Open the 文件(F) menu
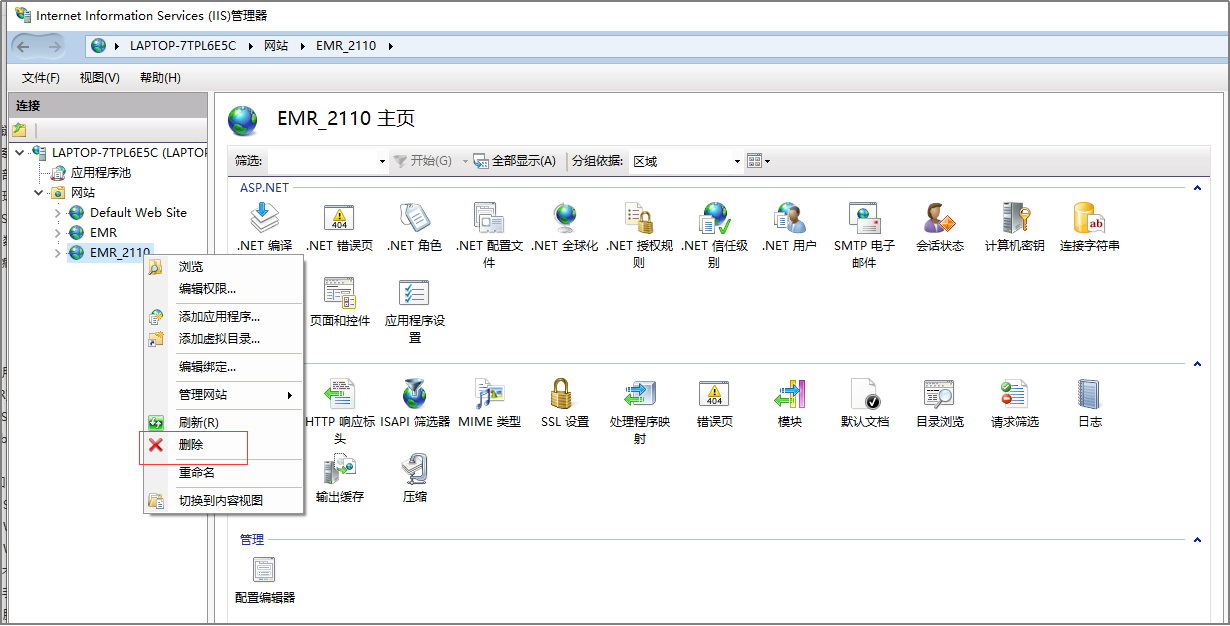 41,78
